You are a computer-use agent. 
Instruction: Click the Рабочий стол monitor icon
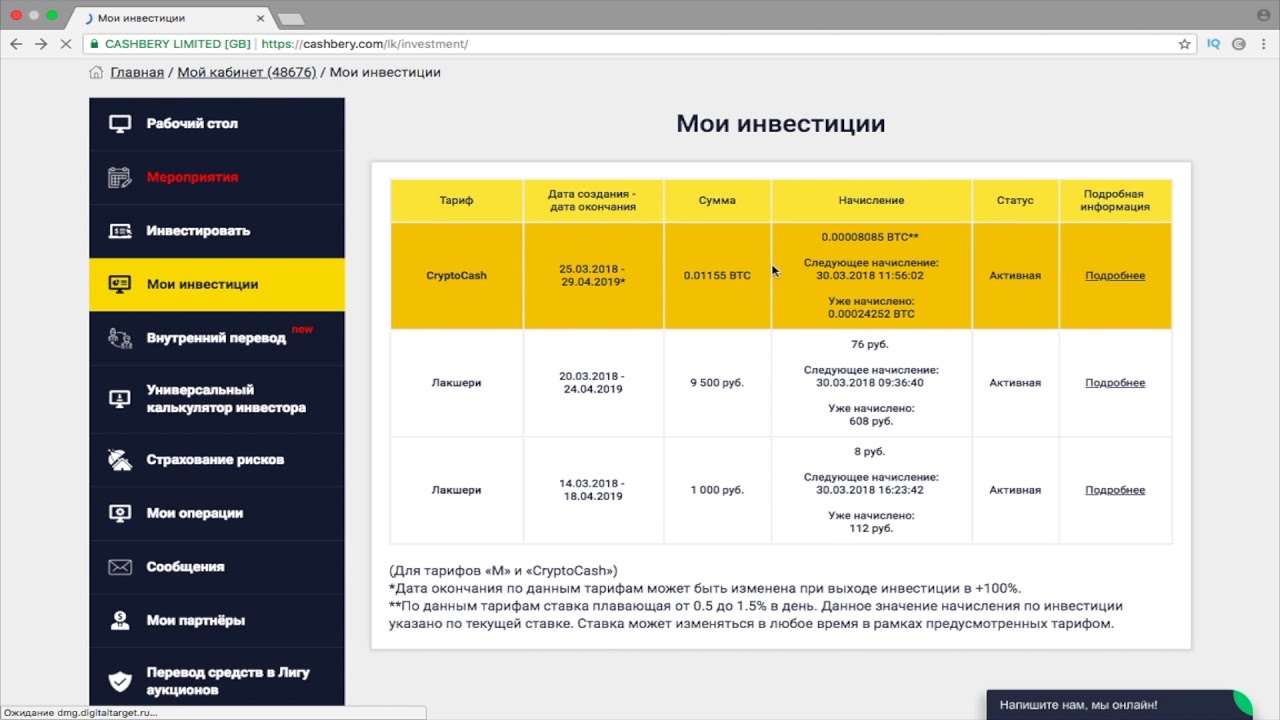point(120,124)
